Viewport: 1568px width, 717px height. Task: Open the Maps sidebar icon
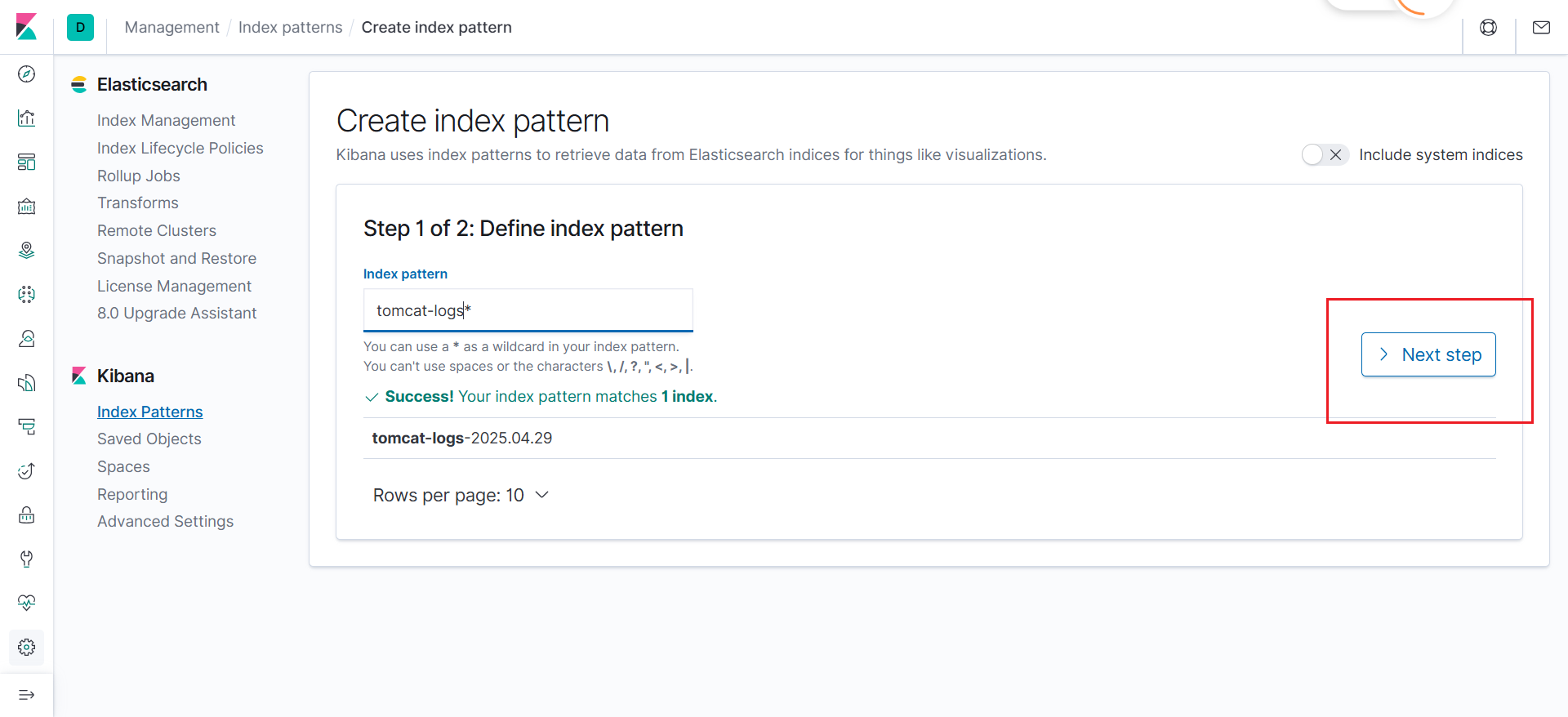26,251
